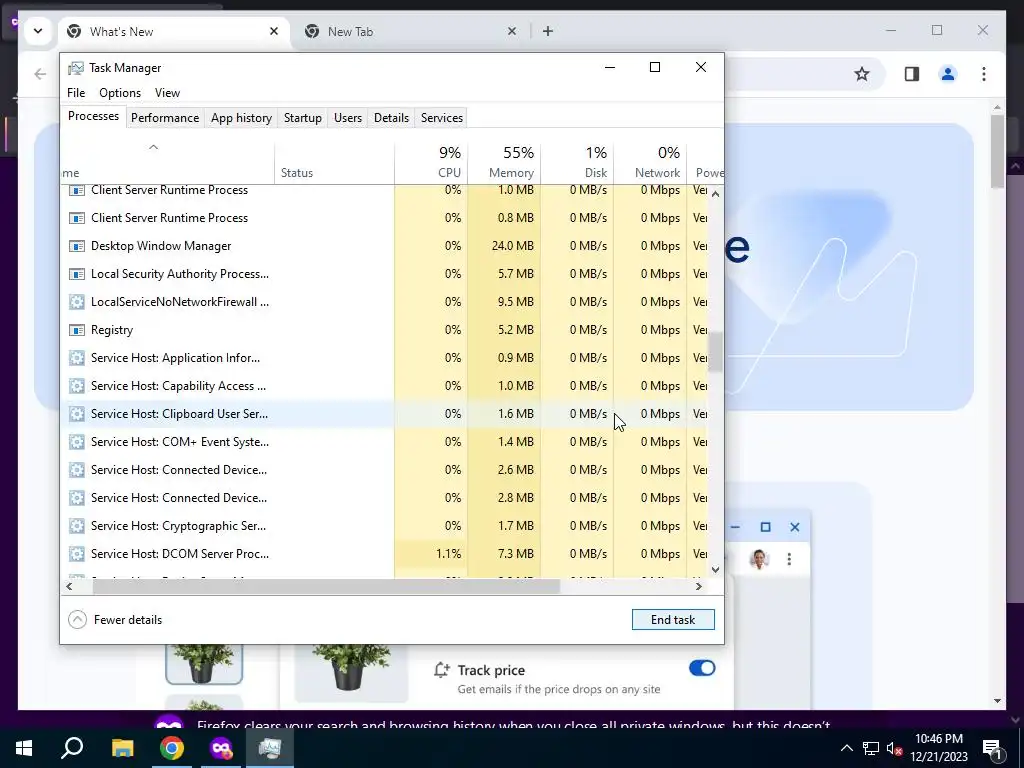Close the What's New tab
This screenshot has width=1024, height=768.
point(274,31)
